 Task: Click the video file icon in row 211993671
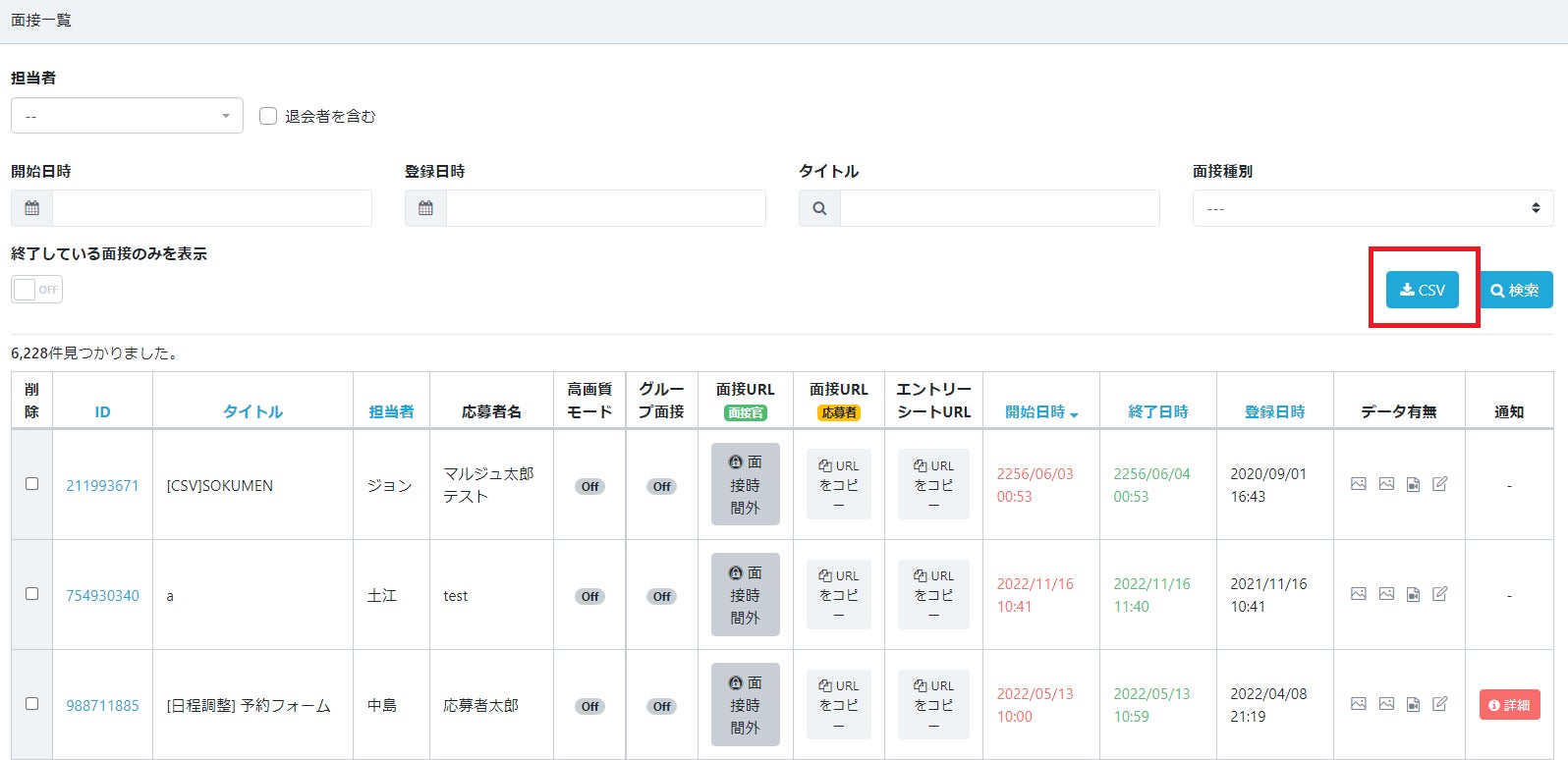coord(1413,484)
